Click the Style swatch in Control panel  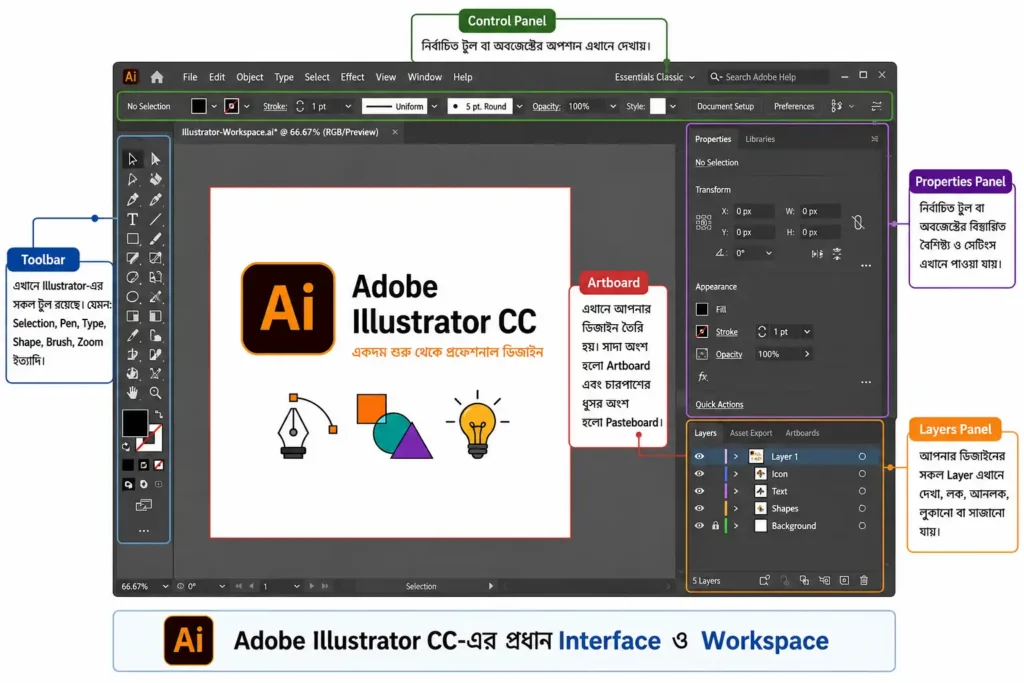(x=658, y=106)
